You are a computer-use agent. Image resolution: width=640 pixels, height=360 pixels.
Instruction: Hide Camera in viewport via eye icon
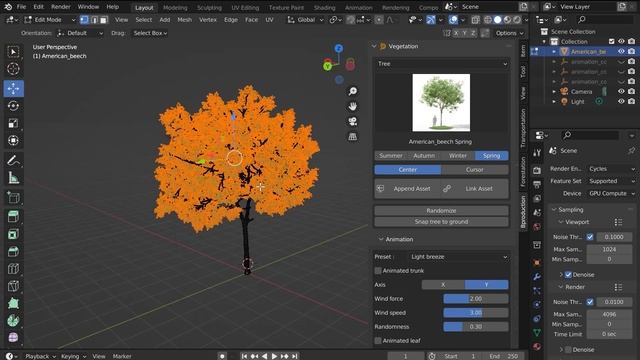(x=621, y=91)
